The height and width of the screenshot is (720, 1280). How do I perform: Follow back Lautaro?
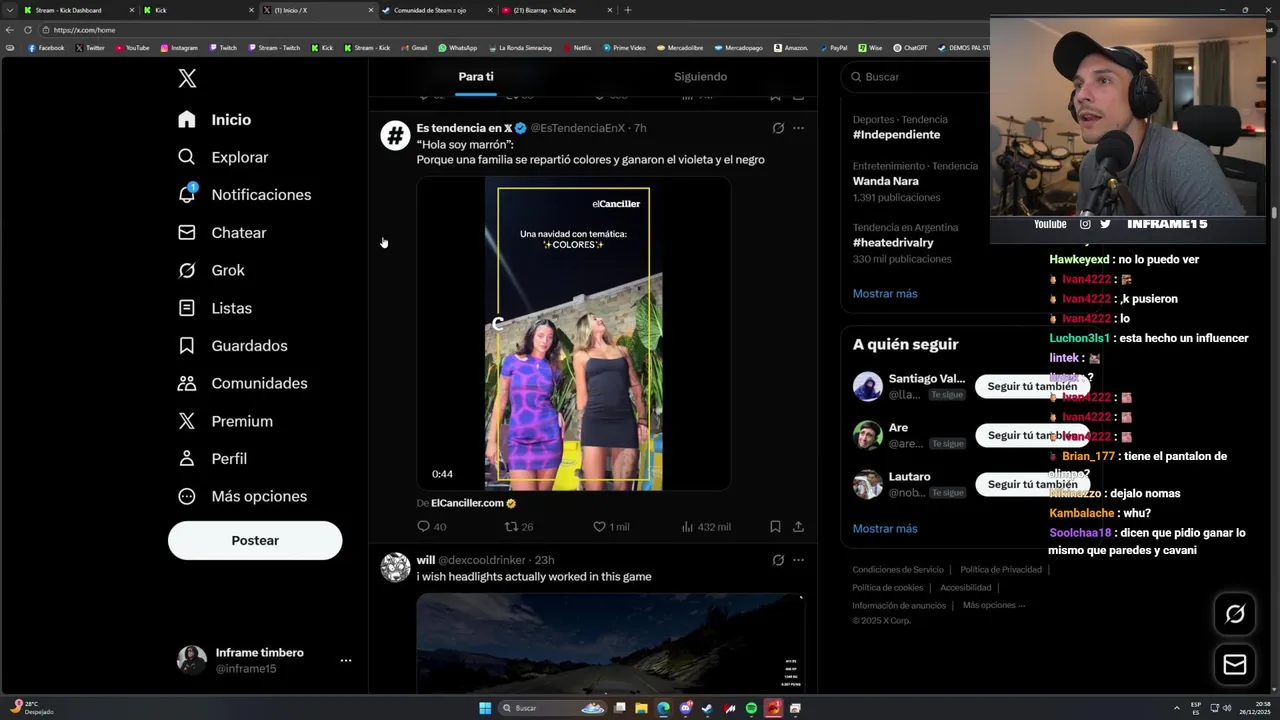coord(1032,484)
